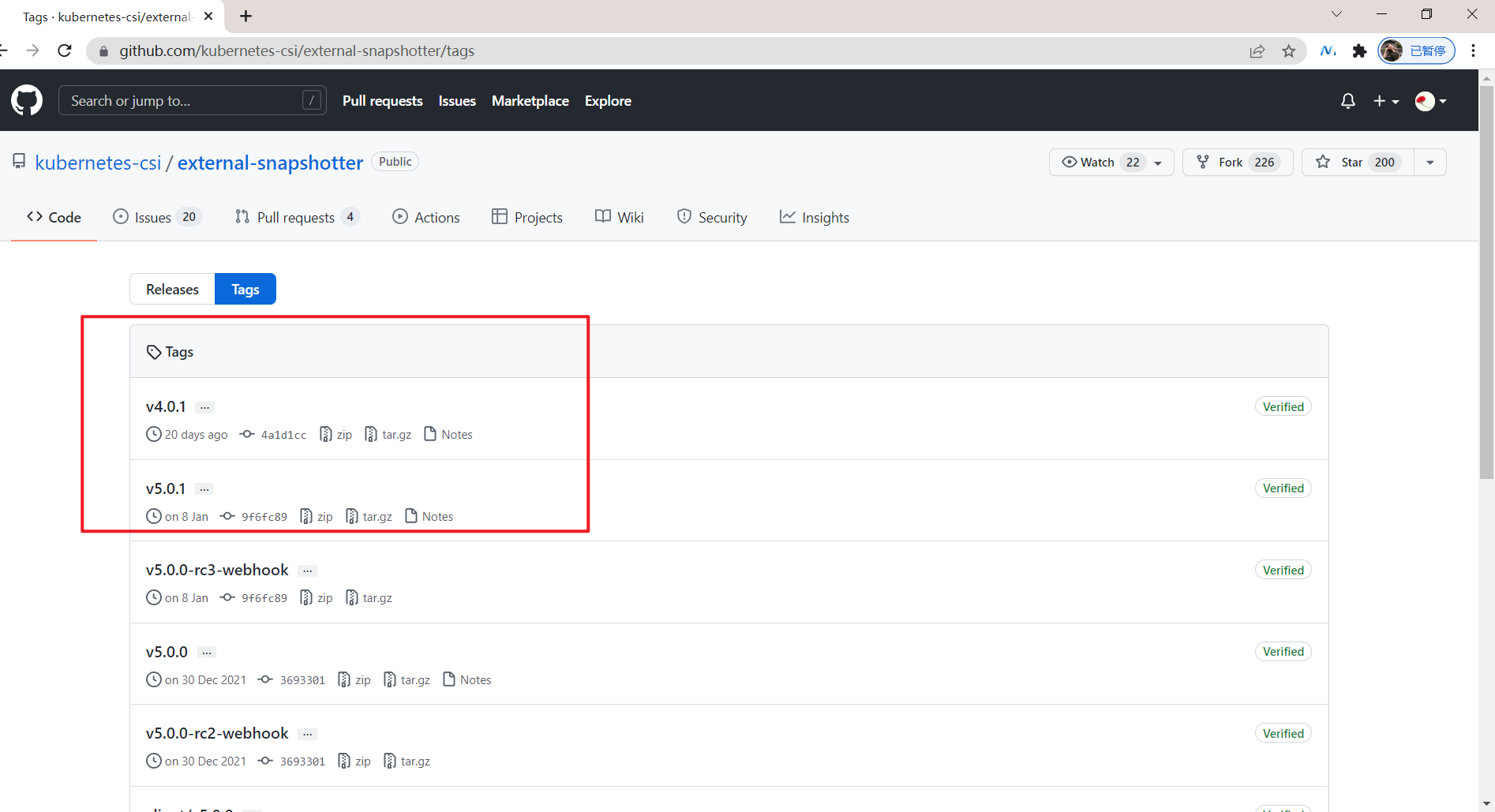Image resolution: width=1495 pixels, height=812 pixels.
Task: Expand v5.0.0-rc3-webhook message ellipsis
Action: pyautogui.click(x=308, y=571)
